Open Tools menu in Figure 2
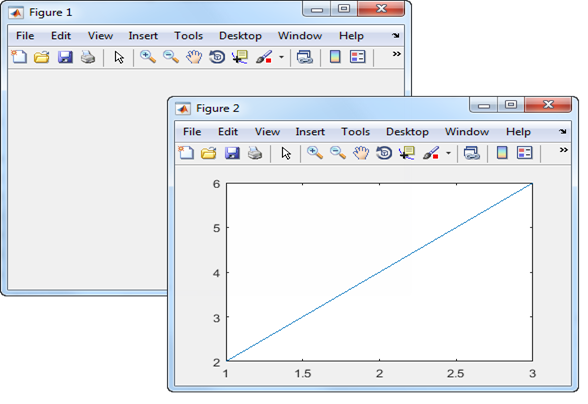588x404 pixels. (x=355, y=132)
